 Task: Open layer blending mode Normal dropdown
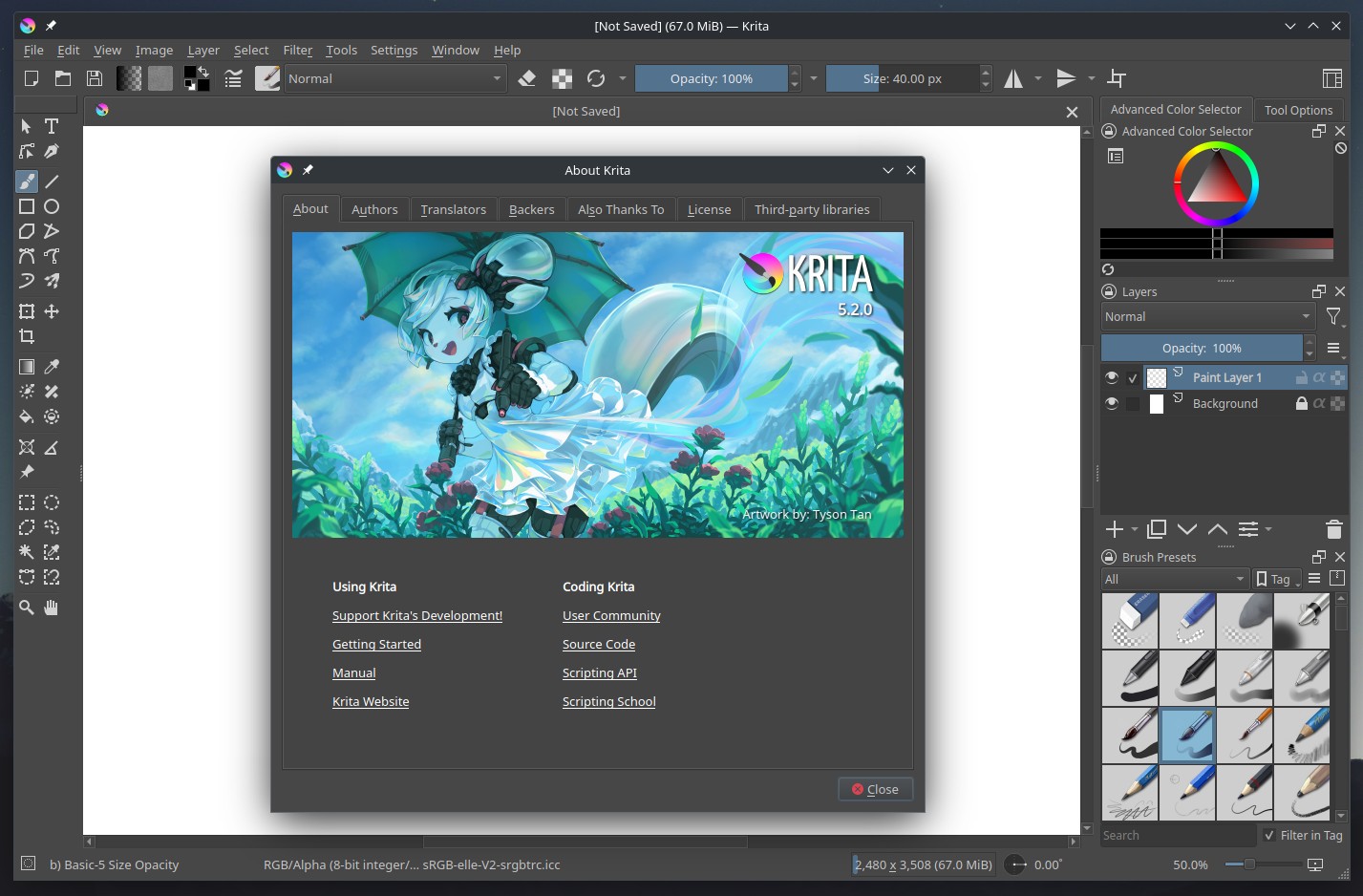click(x=1208, y=316)
